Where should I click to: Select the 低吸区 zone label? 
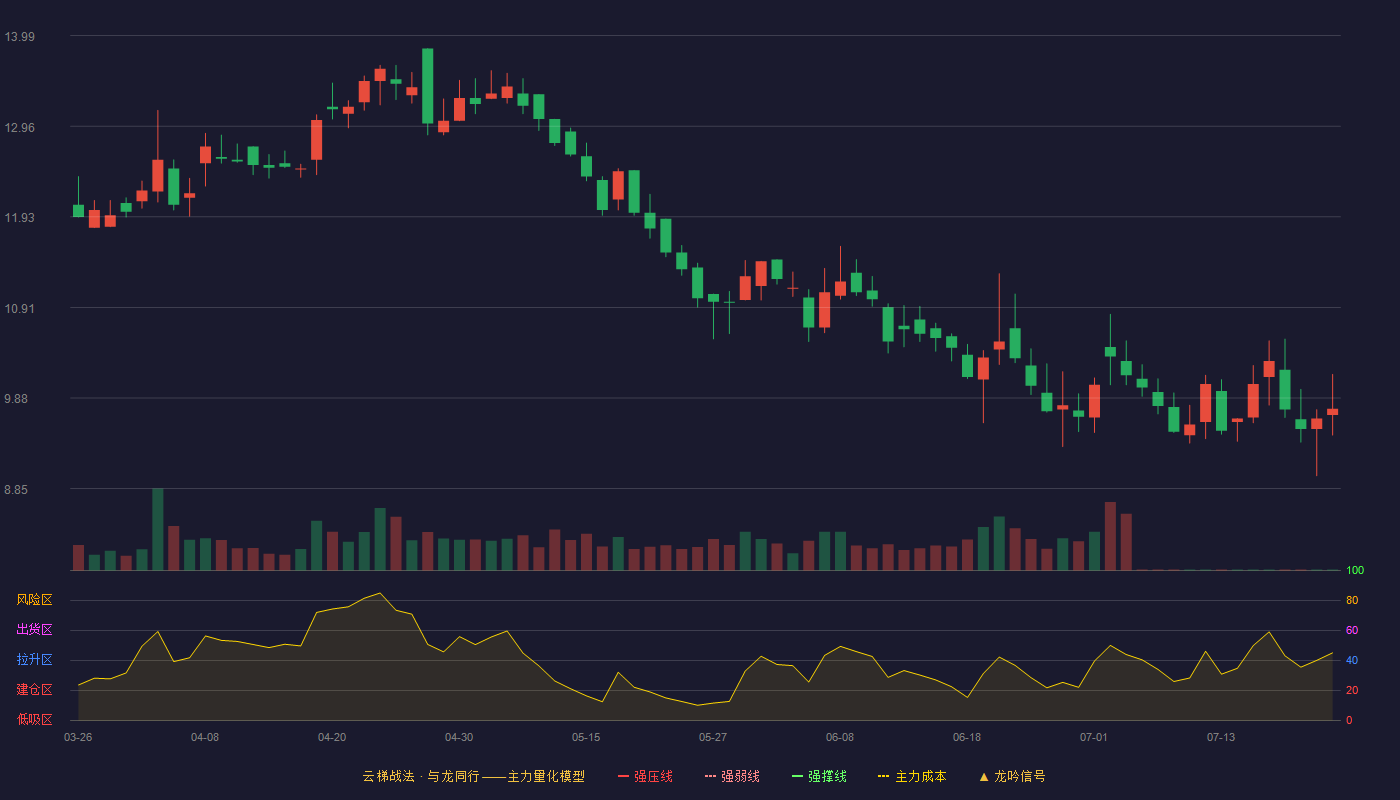(34, 719)
